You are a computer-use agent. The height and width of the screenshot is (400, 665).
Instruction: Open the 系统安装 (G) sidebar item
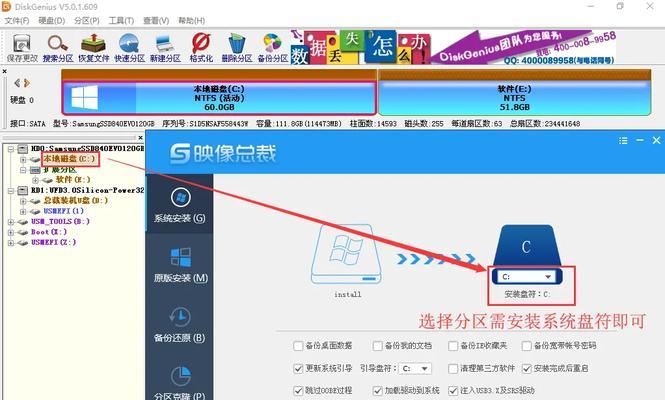(x=180, y=205)
